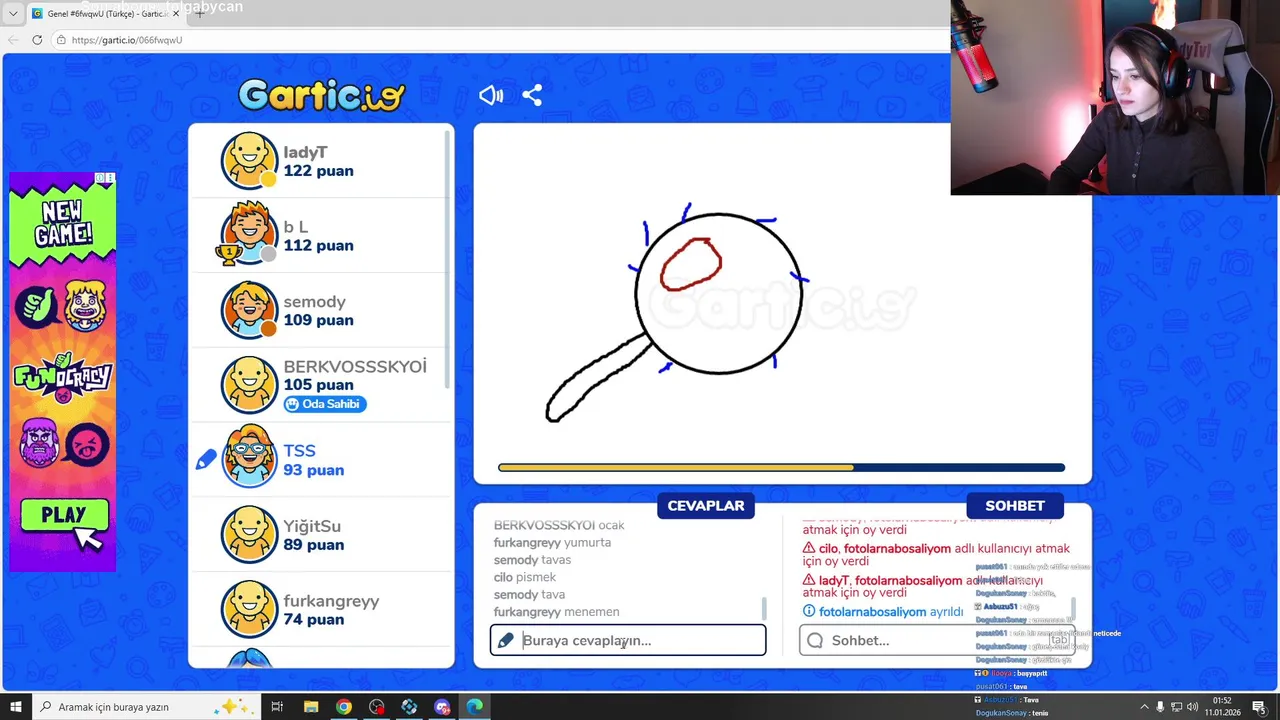
Task: Select the SOHBET tab
Action: 1015,506
